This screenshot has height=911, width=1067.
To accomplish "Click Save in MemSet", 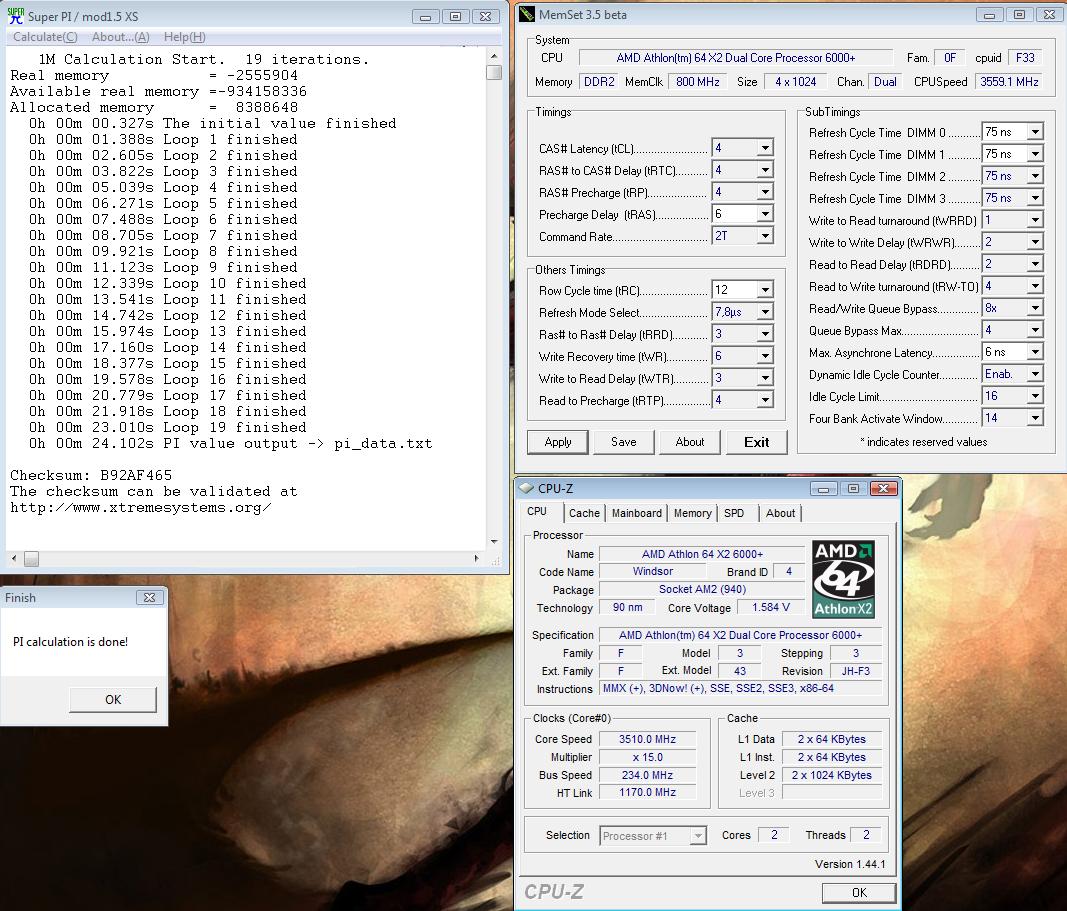I will click(x=623, y=442).
